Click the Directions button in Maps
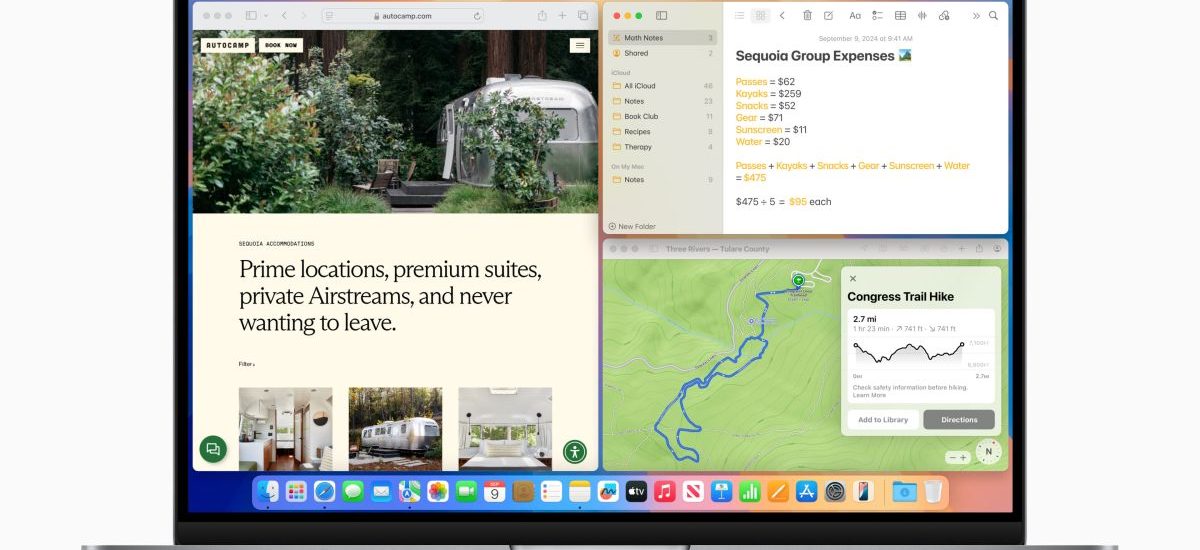 point(958,420)
